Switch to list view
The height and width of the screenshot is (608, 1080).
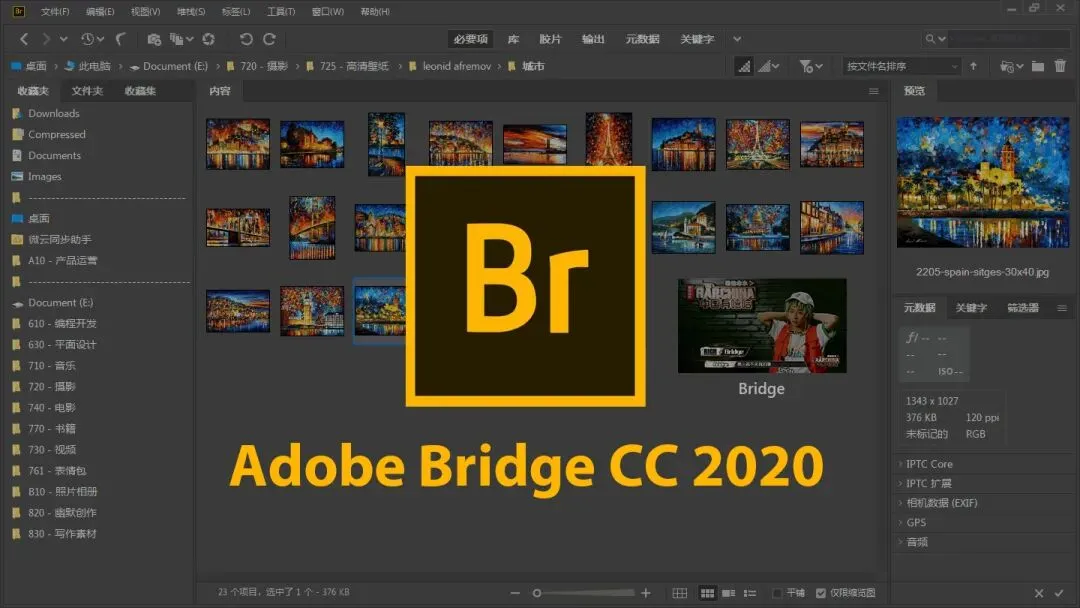click(750, 593)
